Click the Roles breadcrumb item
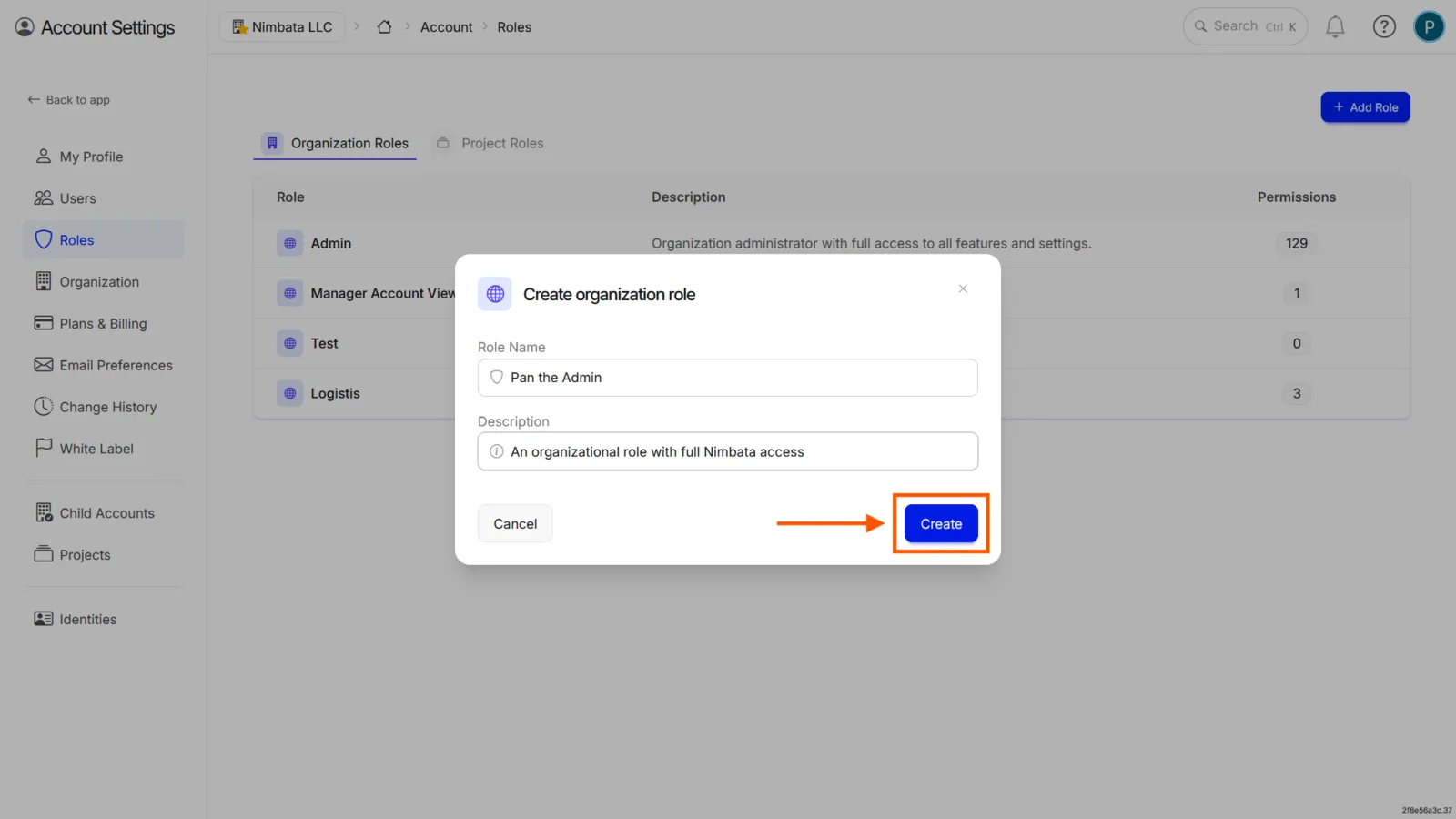Viewport: 1456px width, 819px height. click(x=514, y=27)
